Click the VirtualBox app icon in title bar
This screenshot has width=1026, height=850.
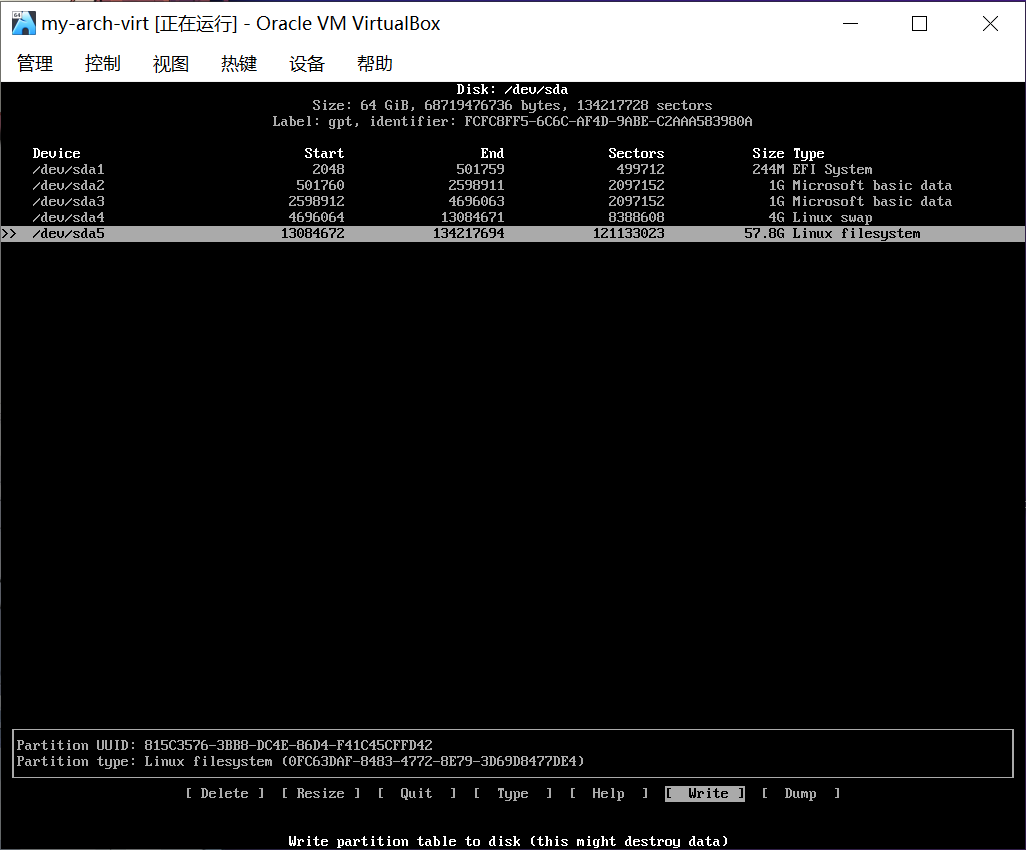(x=23, y=23)
